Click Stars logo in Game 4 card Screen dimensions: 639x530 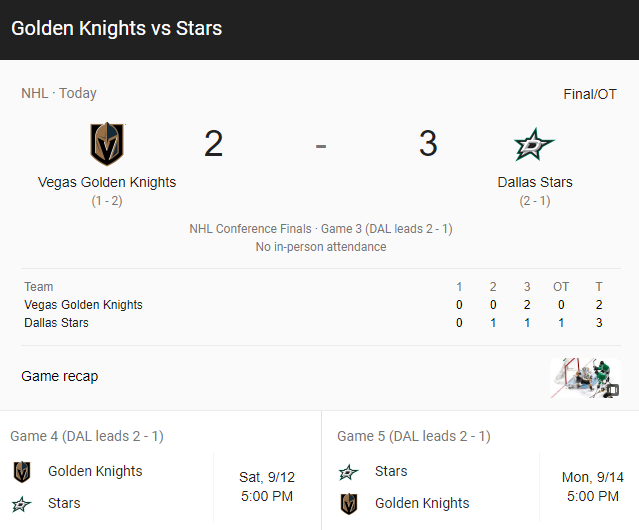pos(22,504)
